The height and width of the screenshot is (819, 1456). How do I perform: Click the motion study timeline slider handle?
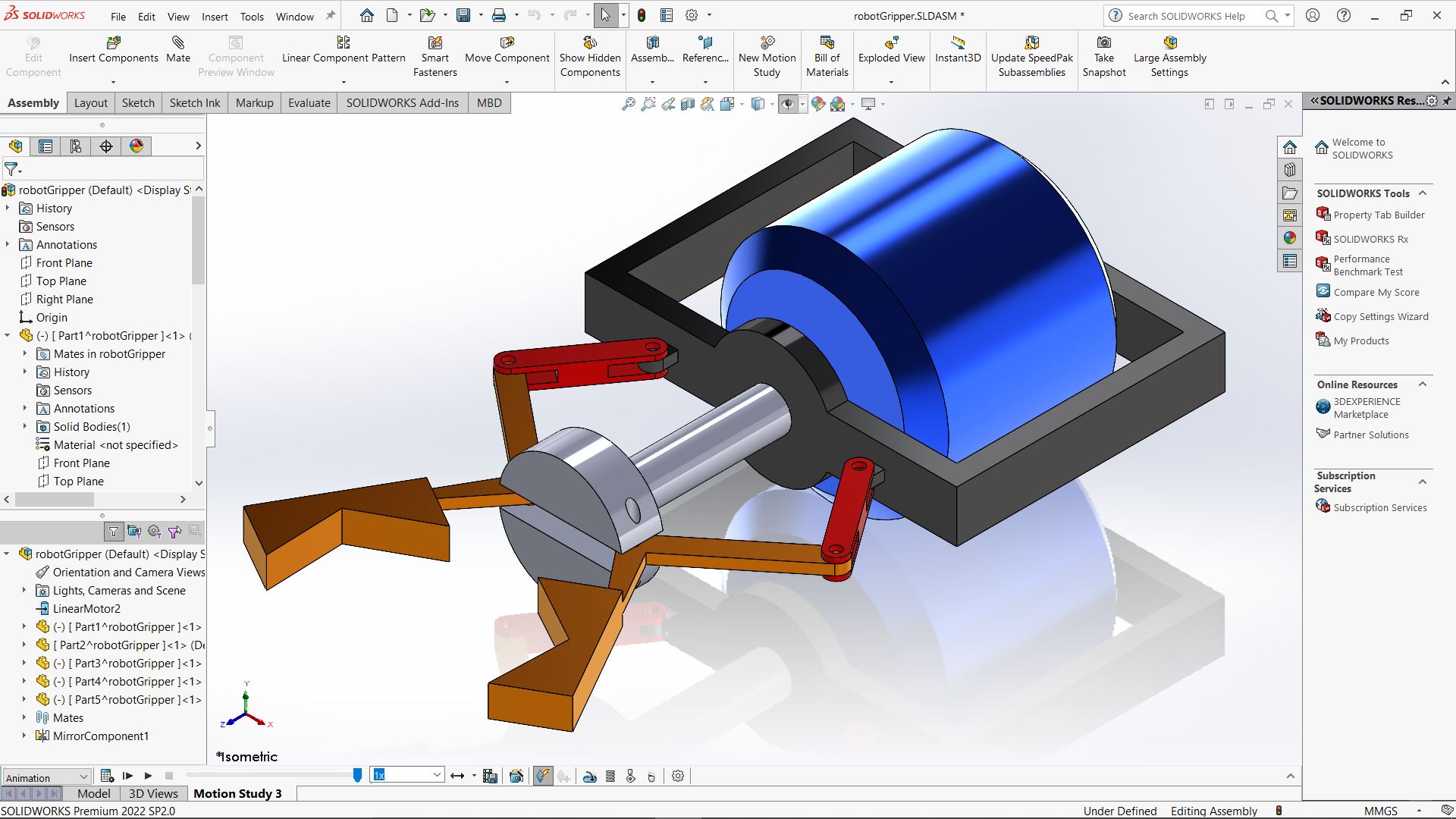pyautogui.click(x=357, y=775)
